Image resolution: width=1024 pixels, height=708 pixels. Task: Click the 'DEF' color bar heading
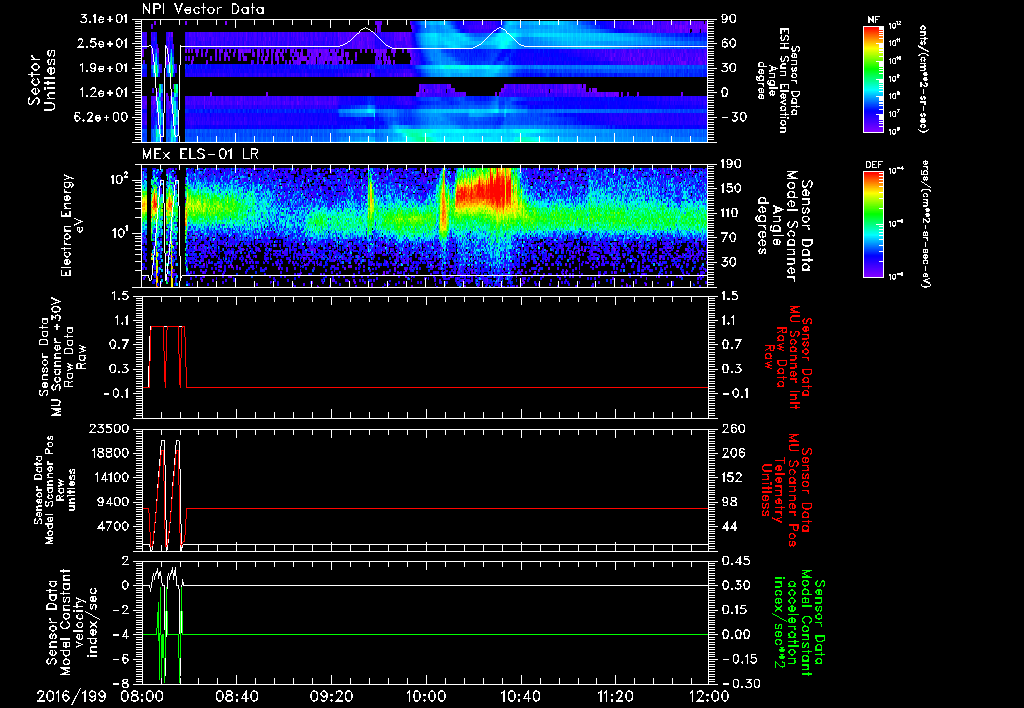pos(873,165)
